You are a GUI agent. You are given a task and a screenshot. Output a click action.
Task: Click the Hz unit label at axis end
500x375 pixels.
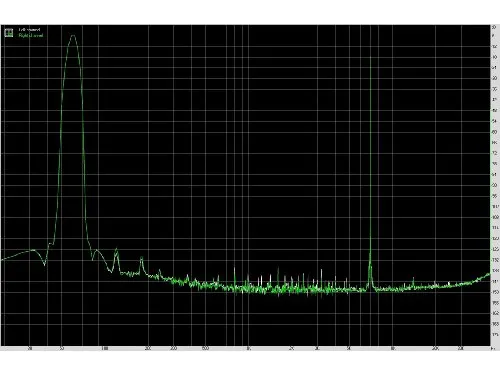coord(492,349)
